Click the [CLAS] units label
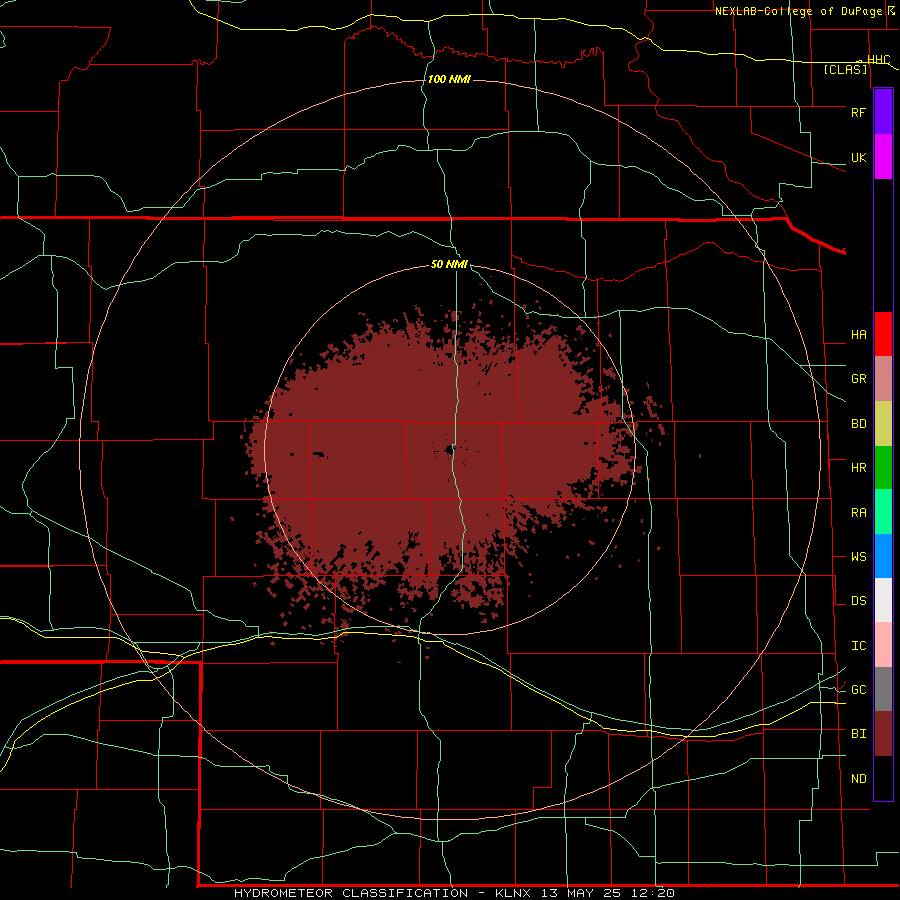Screen dimensions: 900x900 845,69
